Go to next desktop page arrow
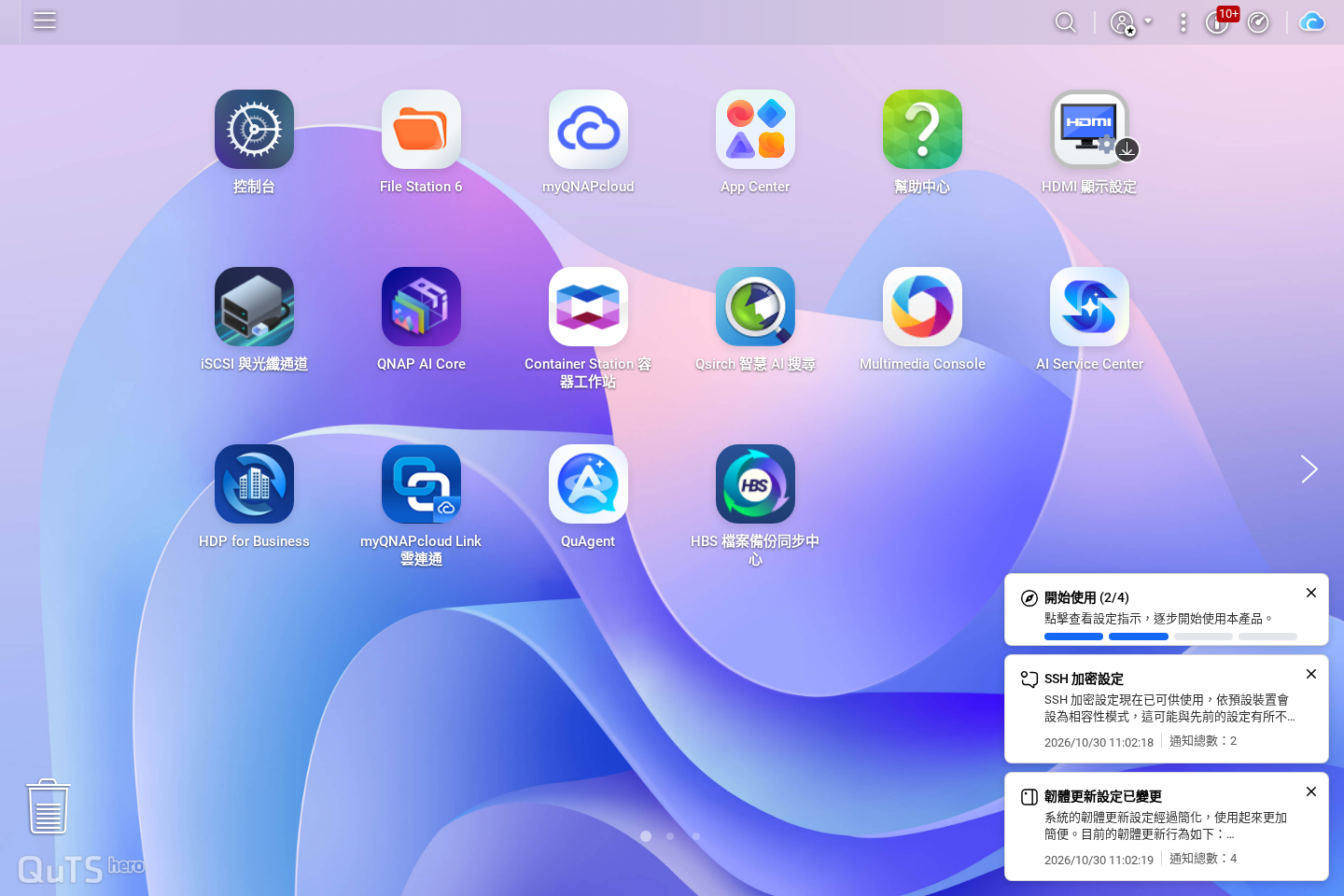The height and width of the screenshot is (896, 1344). click(x=1309, y=469)
